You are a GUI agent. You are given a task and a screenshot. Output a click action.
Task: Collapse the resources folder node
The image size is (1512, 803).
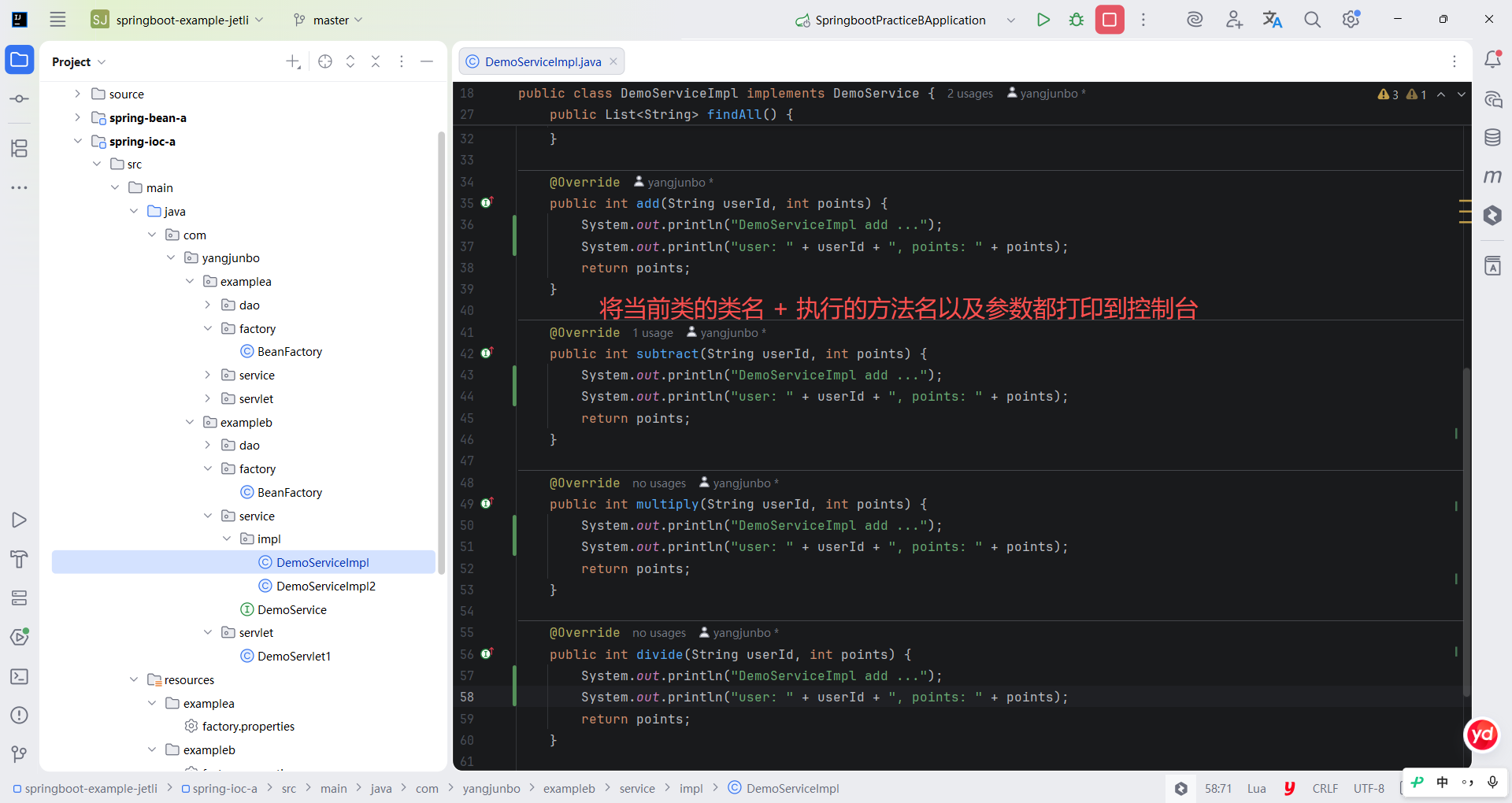134,679
